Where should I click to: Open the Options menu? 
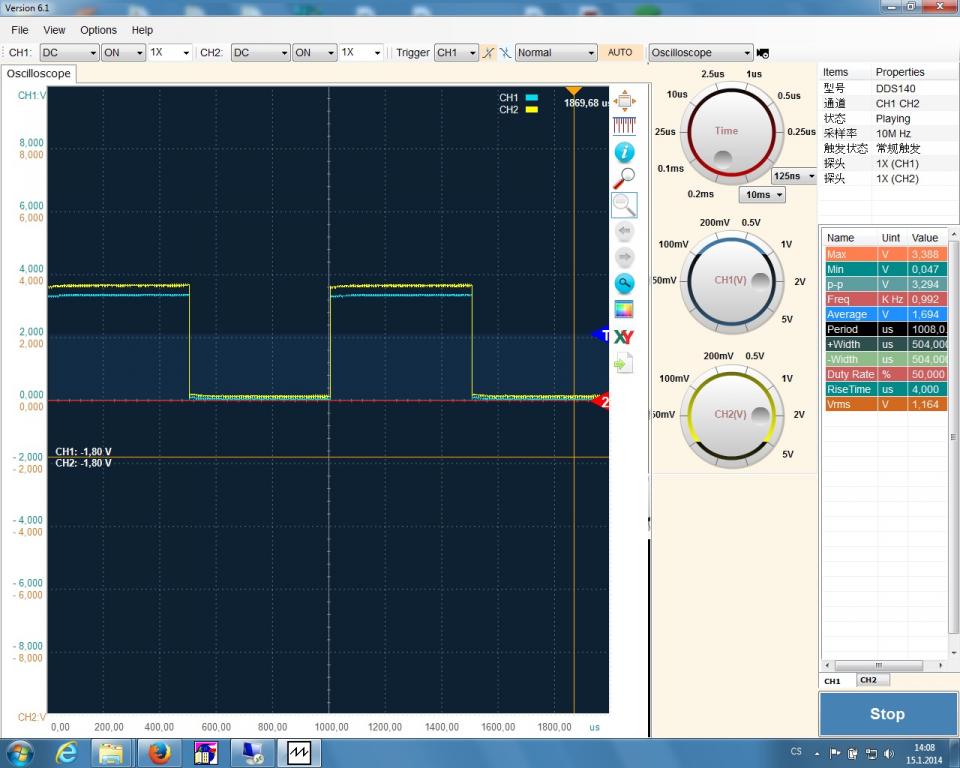pos(98,30)
